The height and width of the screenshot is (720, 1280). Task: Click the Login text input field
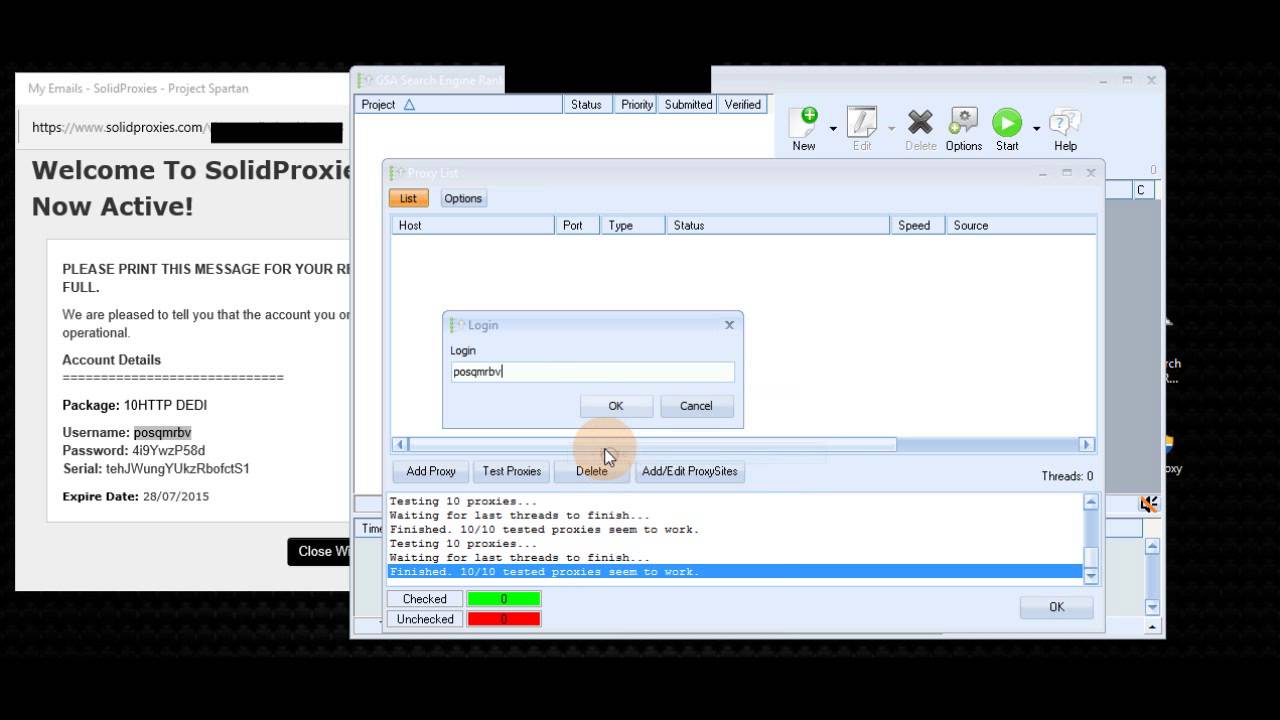[x=592, y=372]
